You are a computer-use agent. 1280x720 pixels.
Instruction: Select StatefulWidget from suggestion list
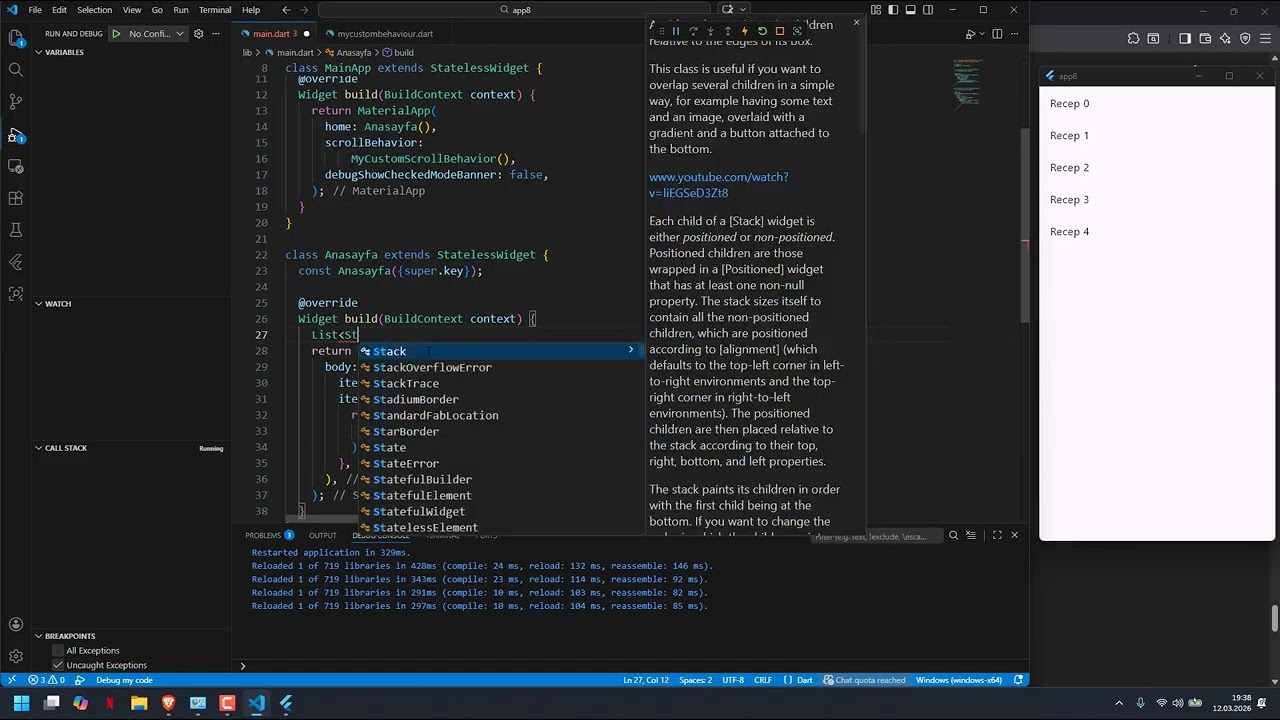[x=418, y=511]
